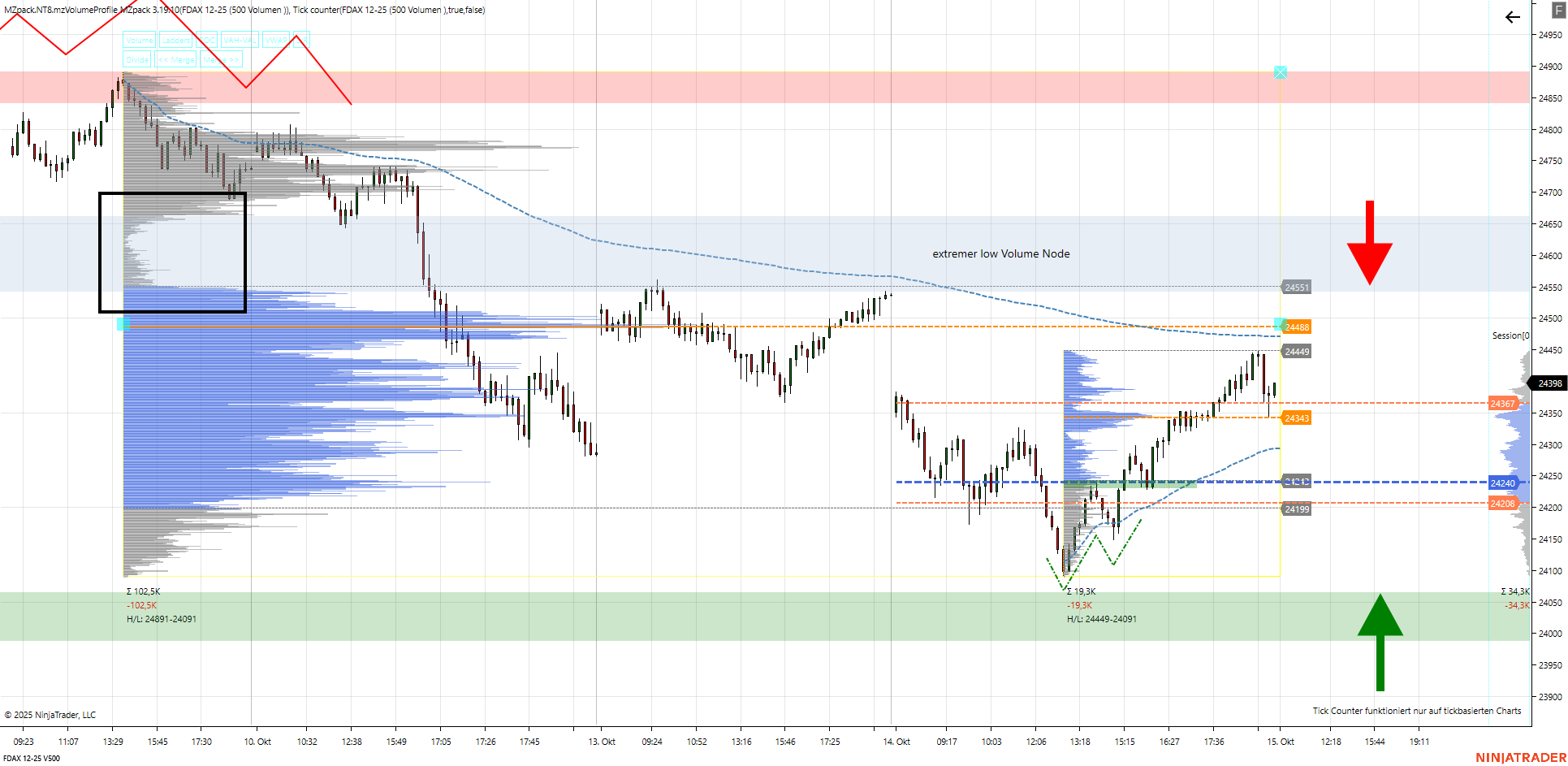This screenshot has width=1568, height=766.
Task: Toggle the VWAP button
Action: 276,41
